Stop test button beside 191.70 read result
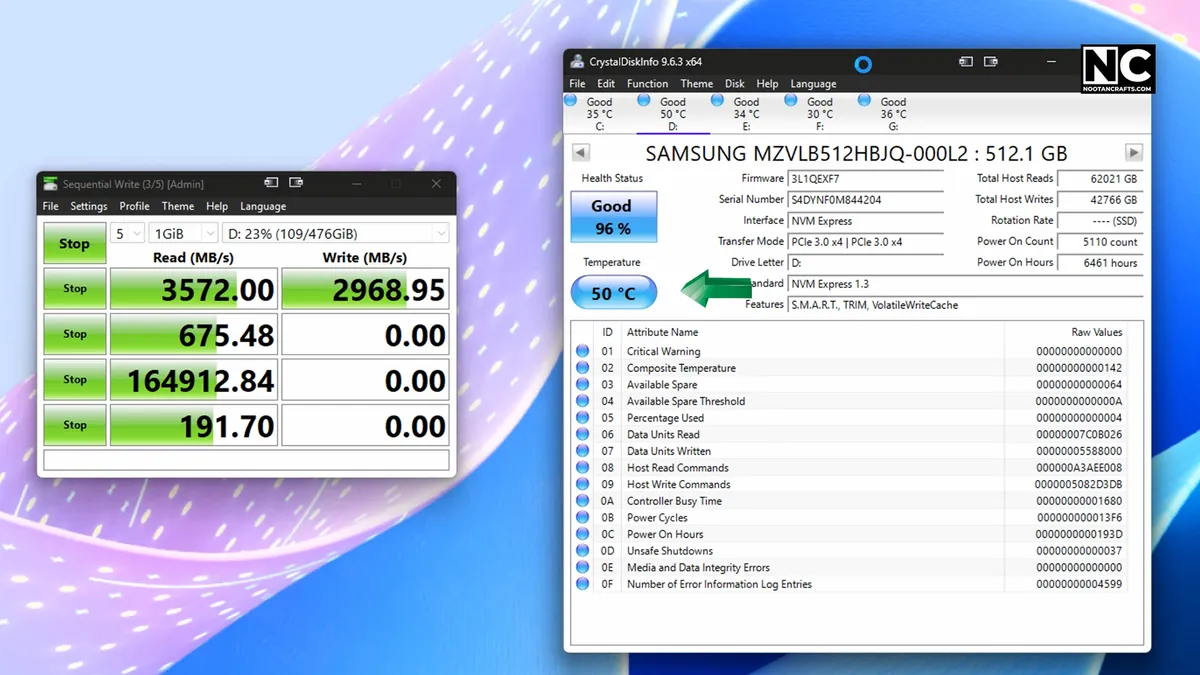Screen dimensions: 1200x675 [75, 425]
